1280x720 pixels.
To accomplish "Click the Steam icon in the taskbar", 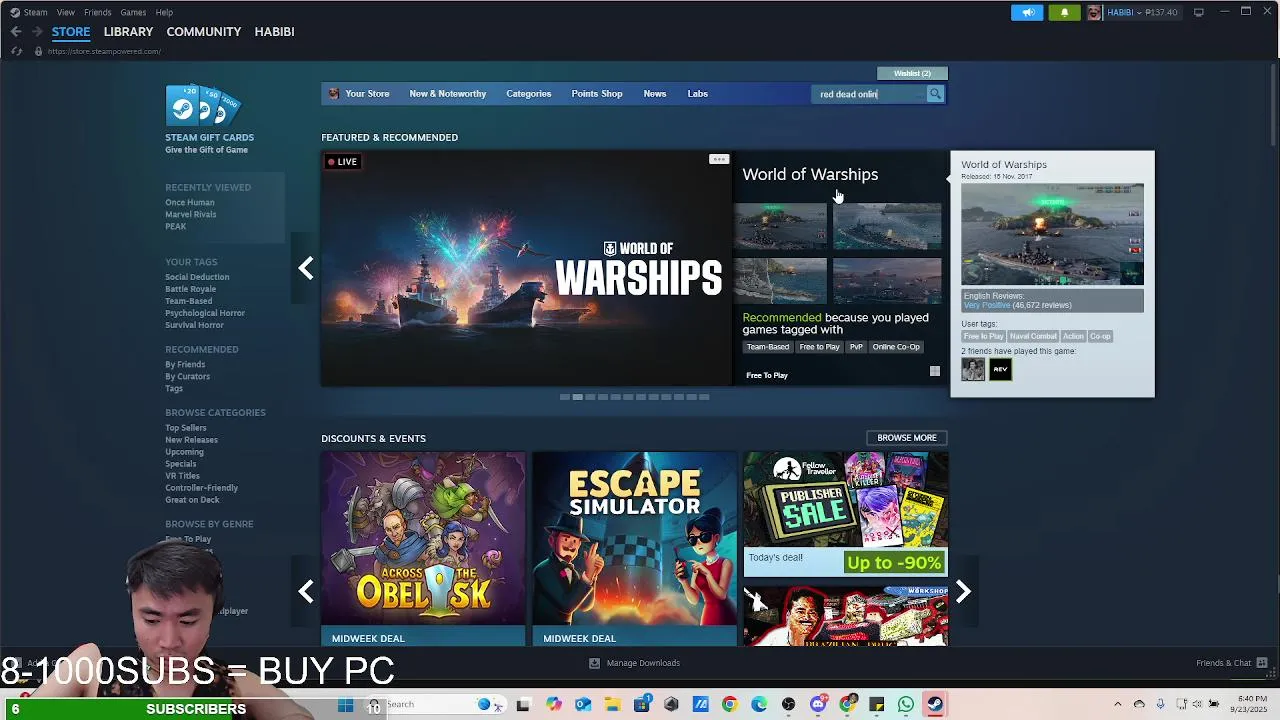I will pyautogui.click(x=935, y=705).
